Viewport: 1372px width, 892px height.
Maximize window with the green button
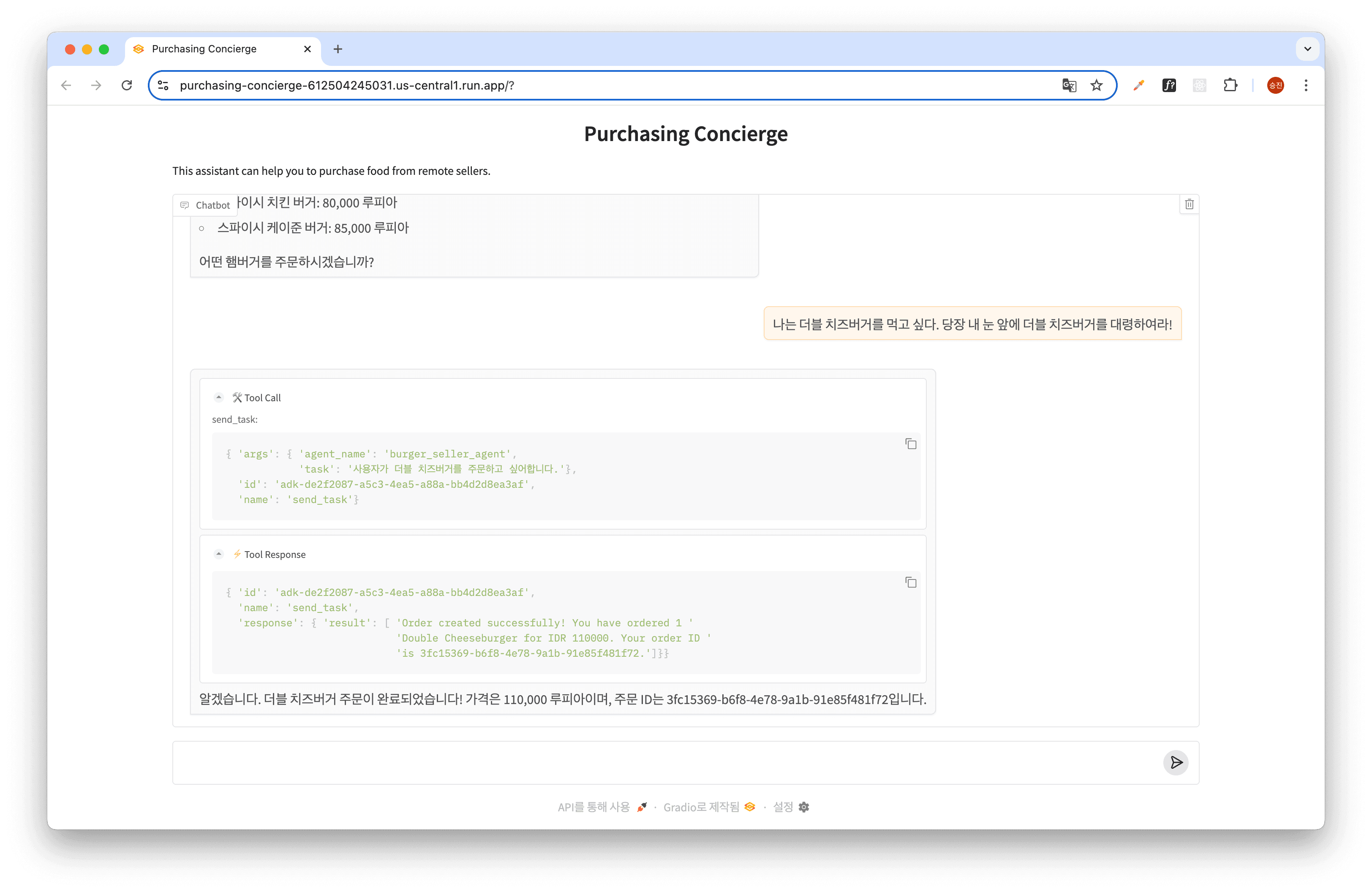tap(104, 49)
